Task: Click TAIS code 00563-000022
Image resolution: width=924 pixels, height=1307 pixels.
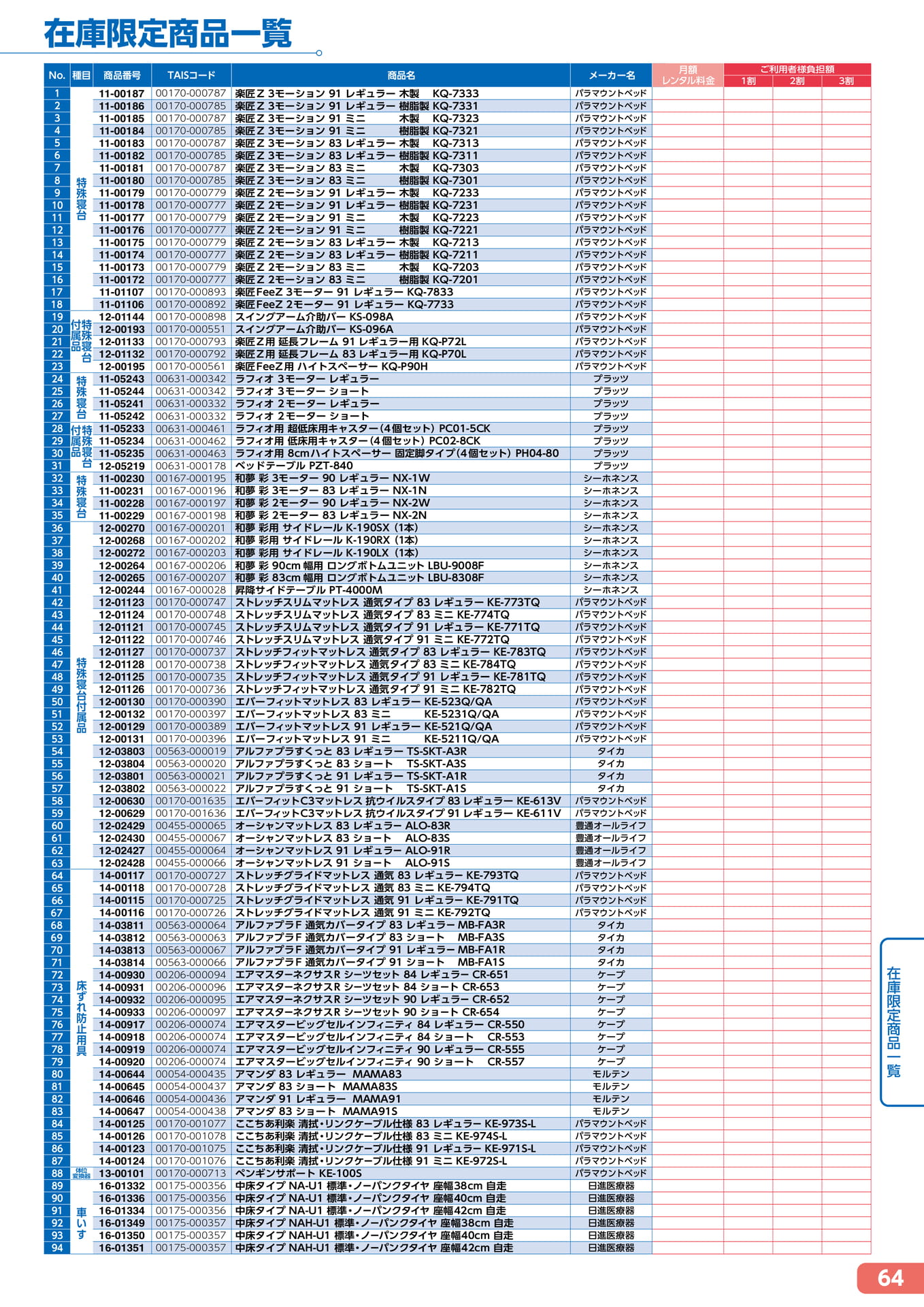Action: point(191,788)
